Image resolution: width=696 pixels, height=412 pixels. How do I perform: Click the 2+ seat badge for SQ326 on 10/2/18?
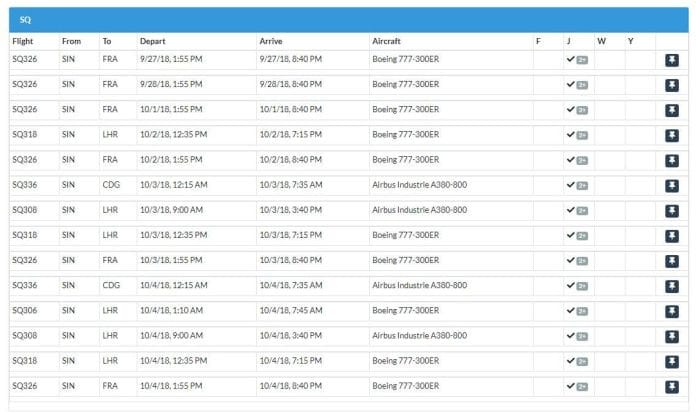point(582,160)
